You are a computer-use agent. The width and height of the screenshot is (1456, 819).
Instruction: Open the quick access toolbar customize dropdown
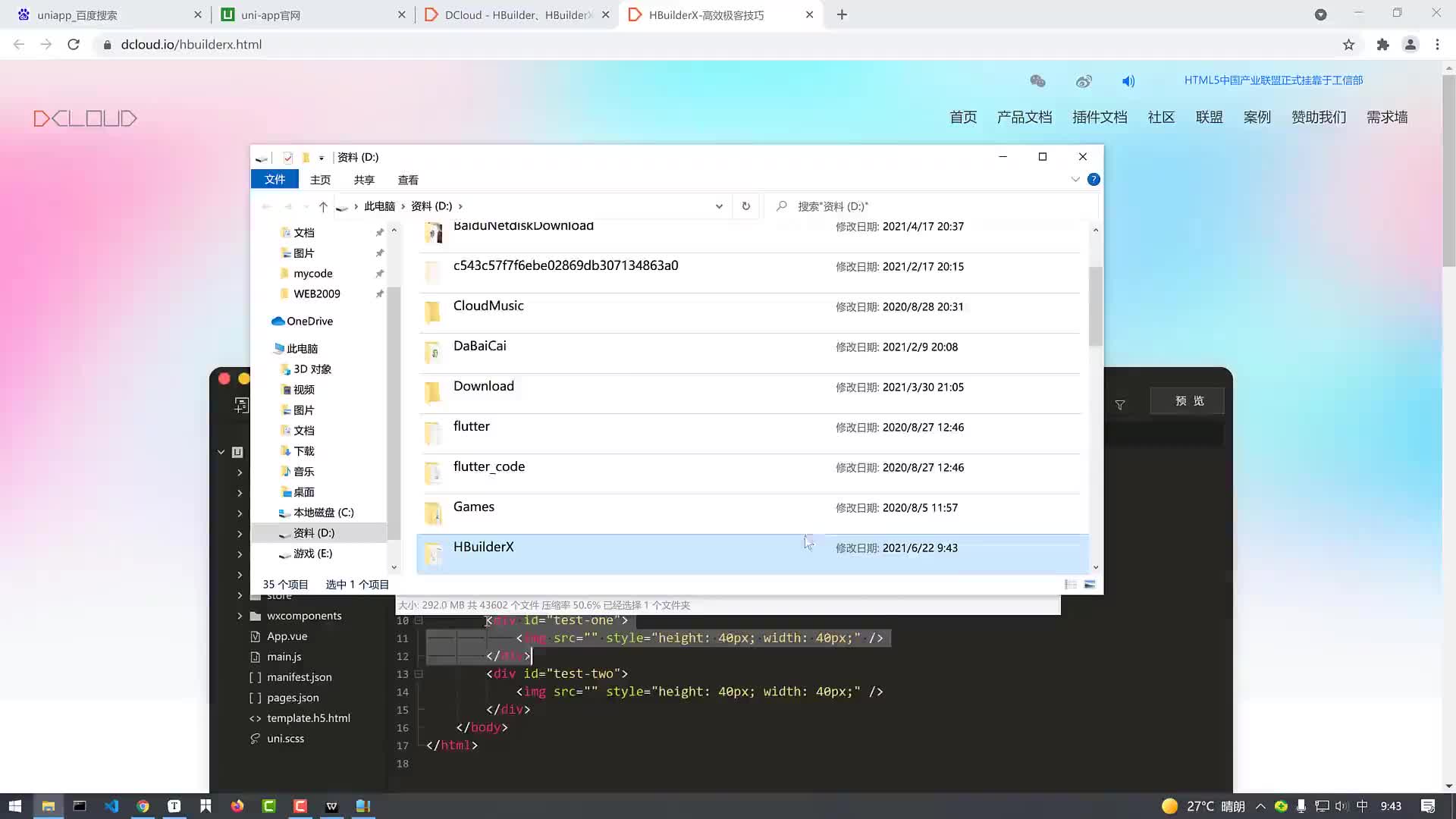pos(322,158)
